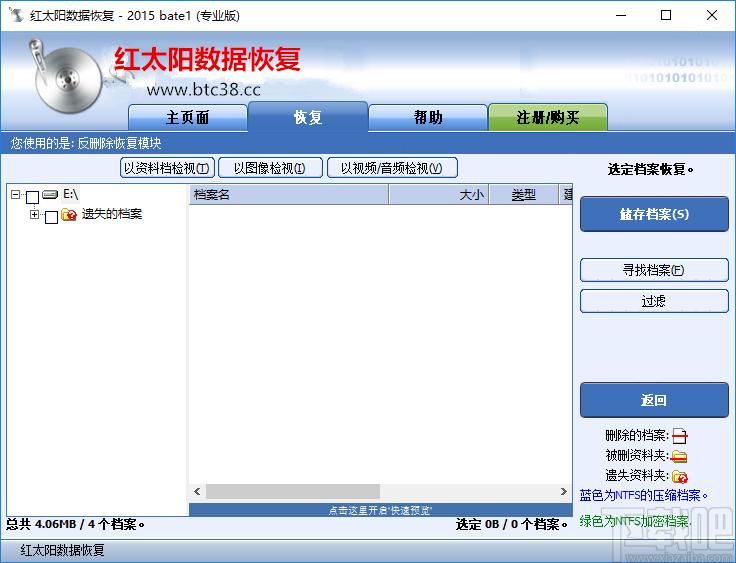Click the 绿色为NTFS加密档案 text

point(635,521)
